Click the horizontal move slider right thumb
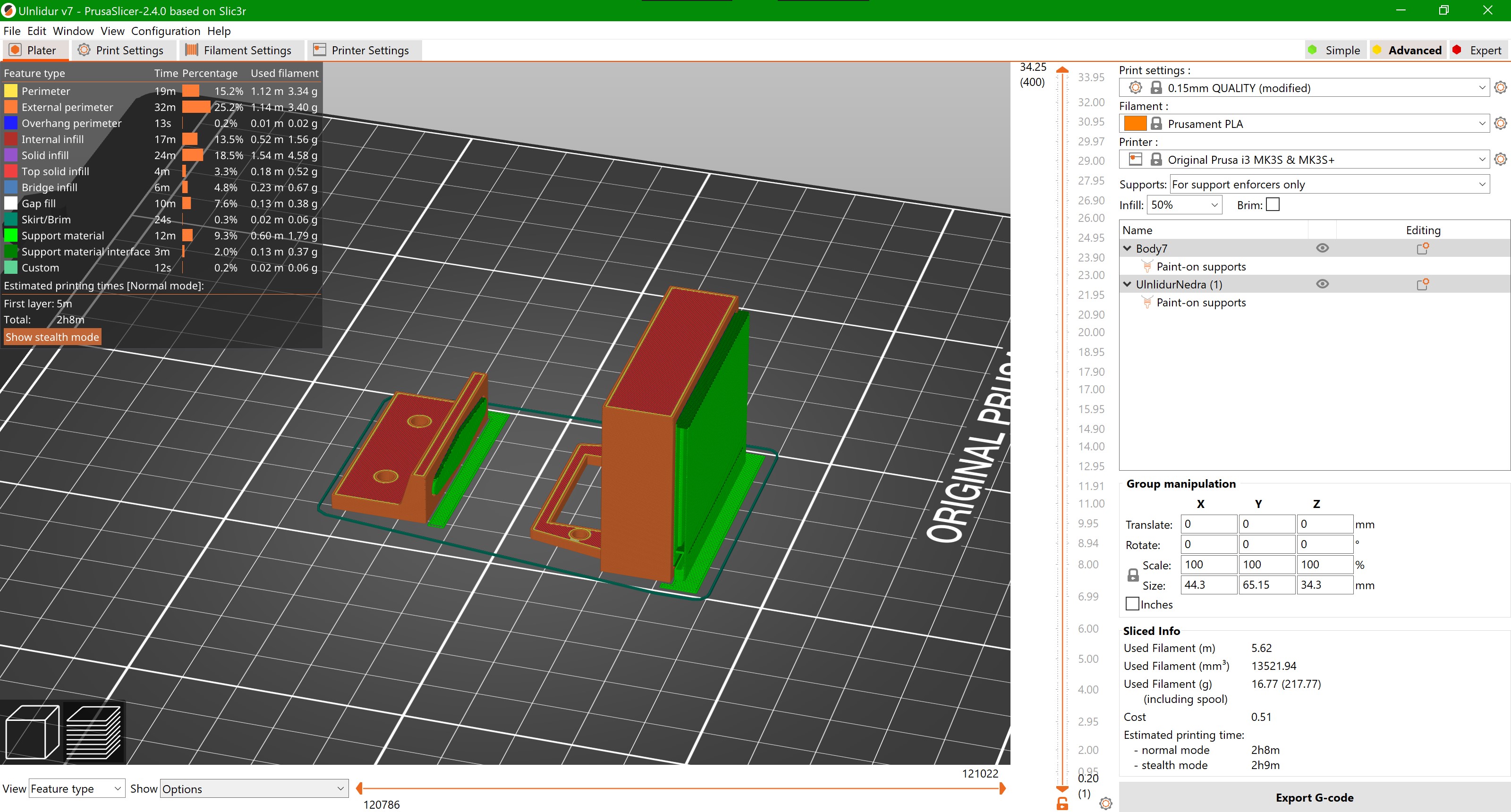Viewport: 1511px width, 812px height. (x=1002, y=788)
